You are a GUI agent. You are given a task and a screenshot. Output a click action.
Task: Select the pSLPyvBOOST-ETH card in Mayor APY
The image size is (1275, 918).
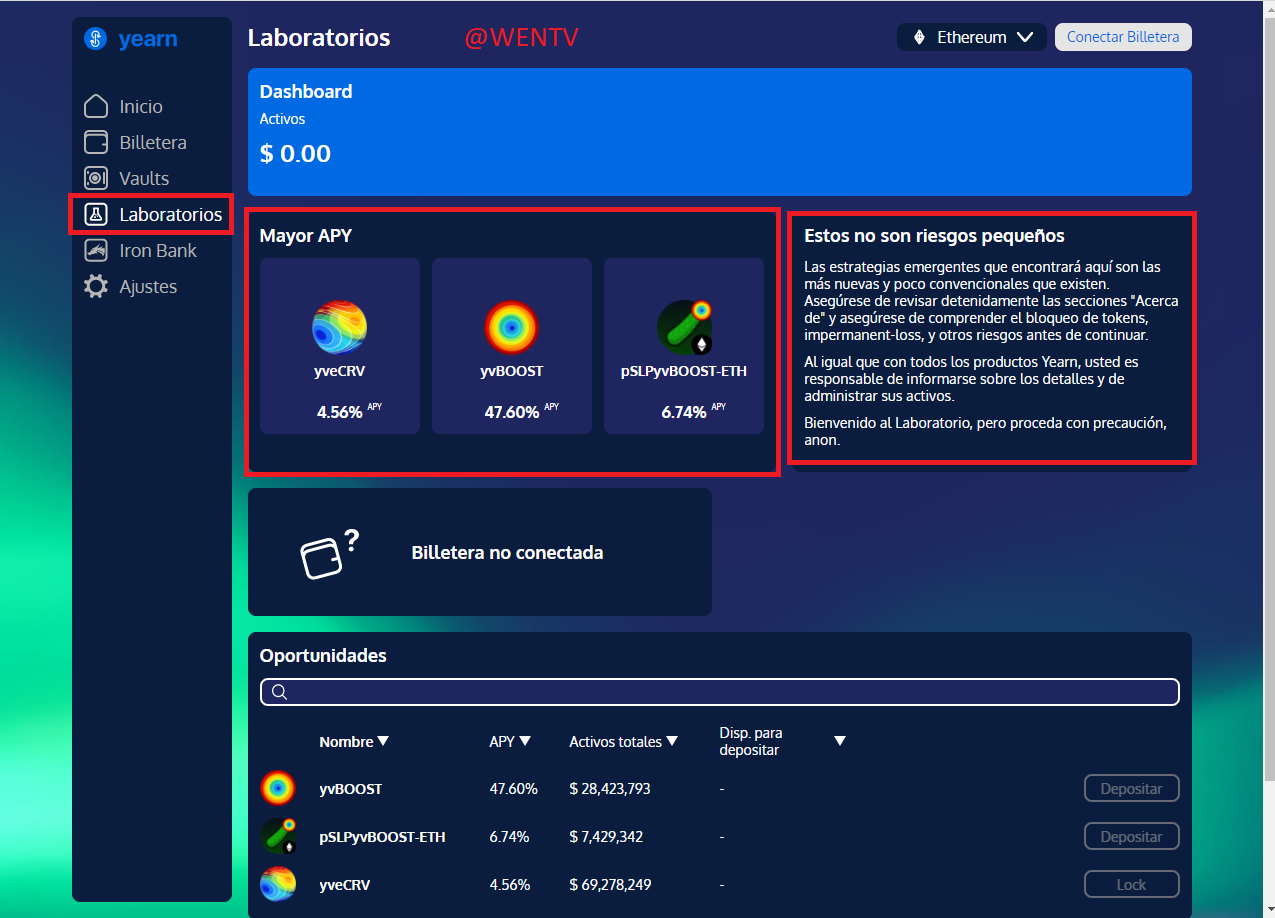pyautogui.click(x=684, y=346)
